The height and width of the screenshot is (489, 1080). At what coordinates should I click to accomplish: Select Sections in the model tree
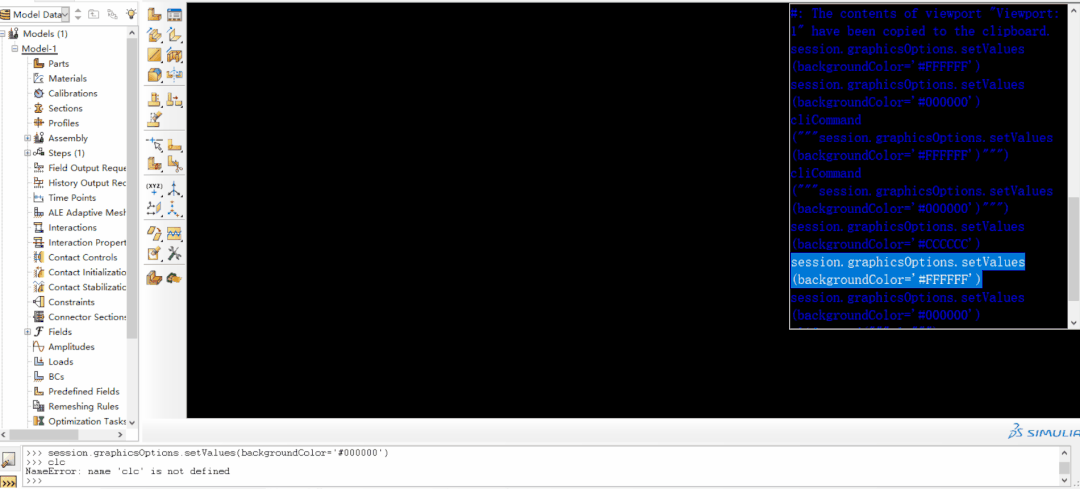coord(65,108)
